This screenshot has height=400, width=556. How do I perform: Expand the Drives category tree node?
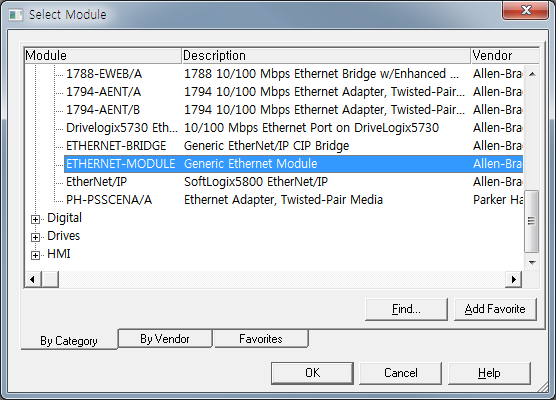(x=35, y=237)
